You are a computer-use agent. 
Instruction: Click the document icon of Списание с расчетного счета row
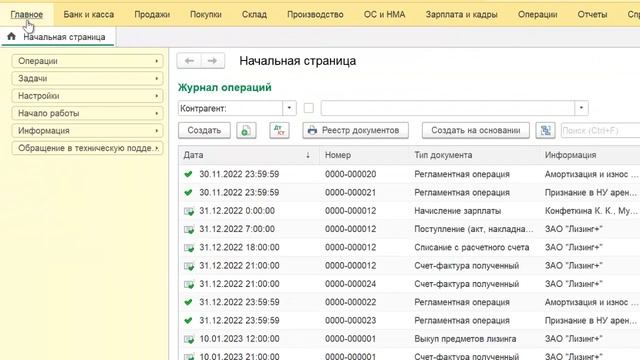coord(189,248)
